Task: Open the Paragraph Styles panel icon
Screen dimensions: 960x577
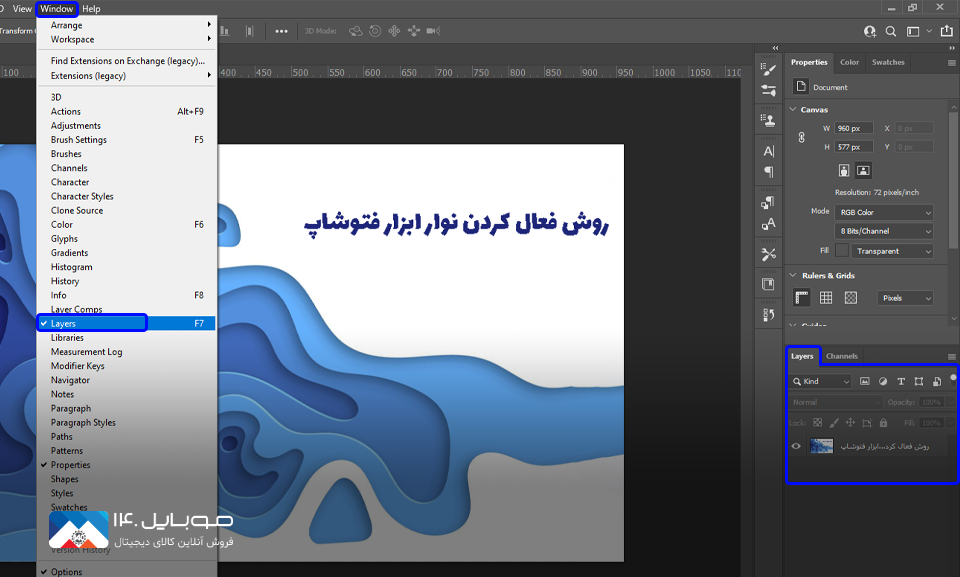Action: point(768,202)
